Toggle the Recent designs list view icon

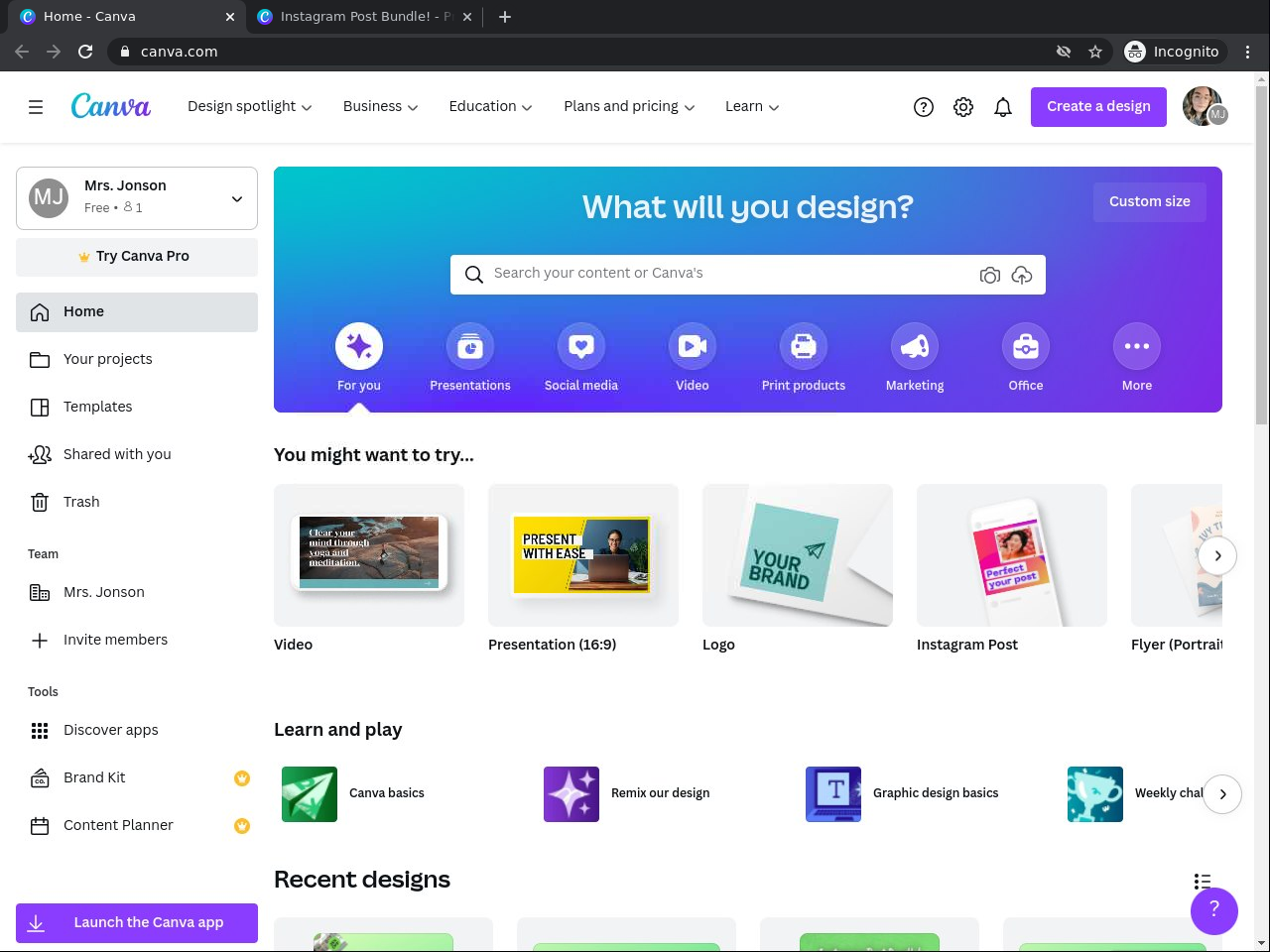[x=1203, y=882]
